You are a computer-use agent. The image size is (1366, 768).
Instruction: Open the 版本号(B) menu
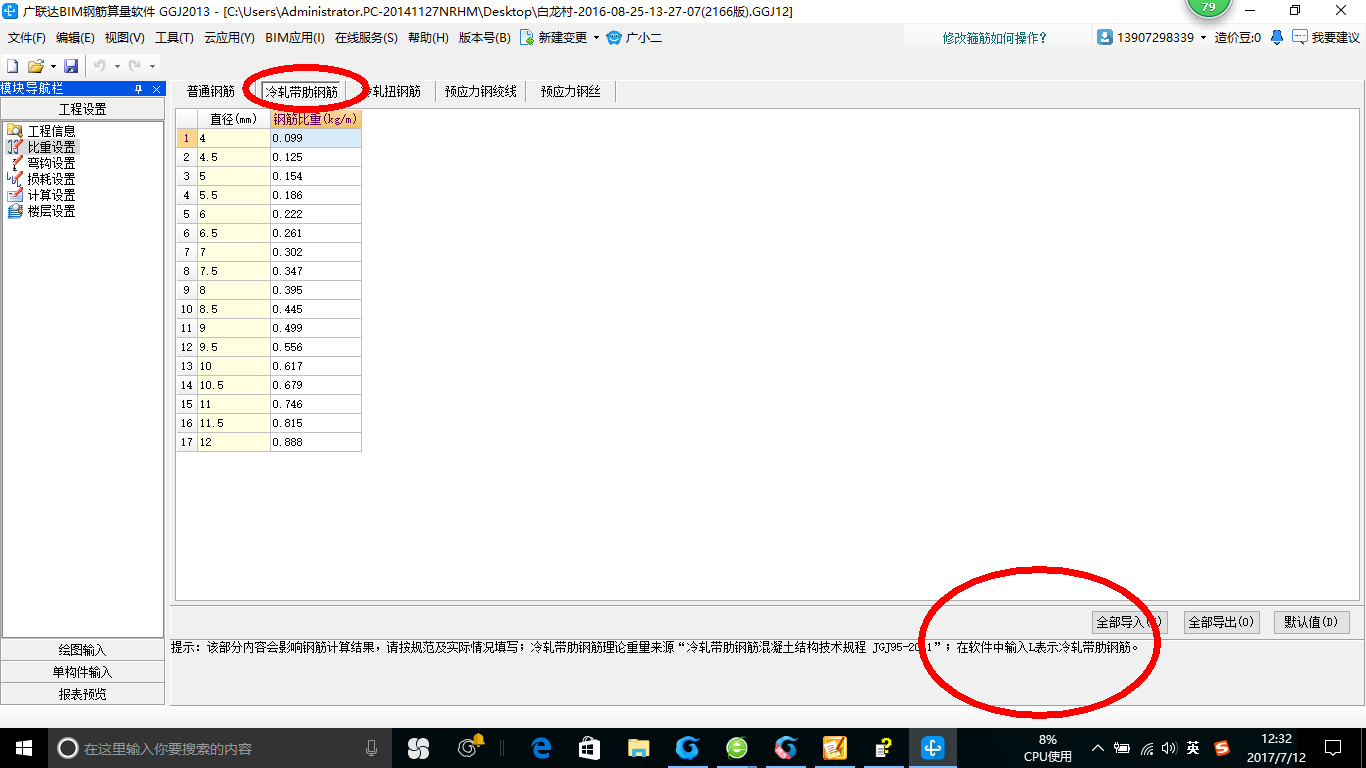[x=484, y=38]
